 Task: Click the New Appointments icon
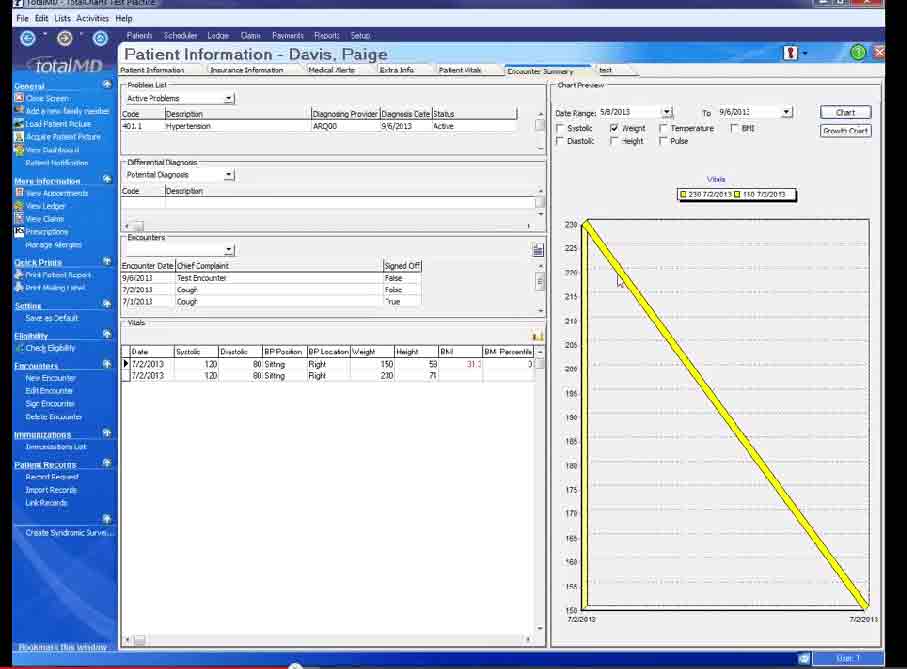point(19,193)
